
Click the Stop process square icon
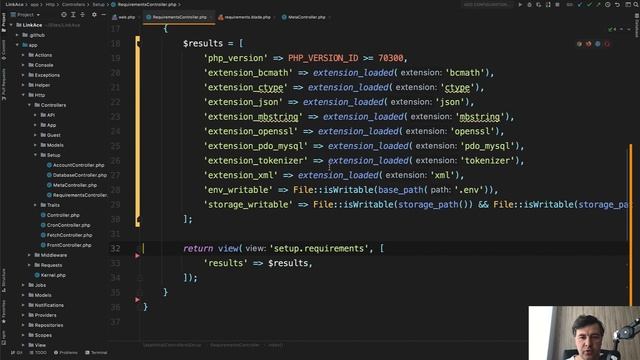(558, 4)
